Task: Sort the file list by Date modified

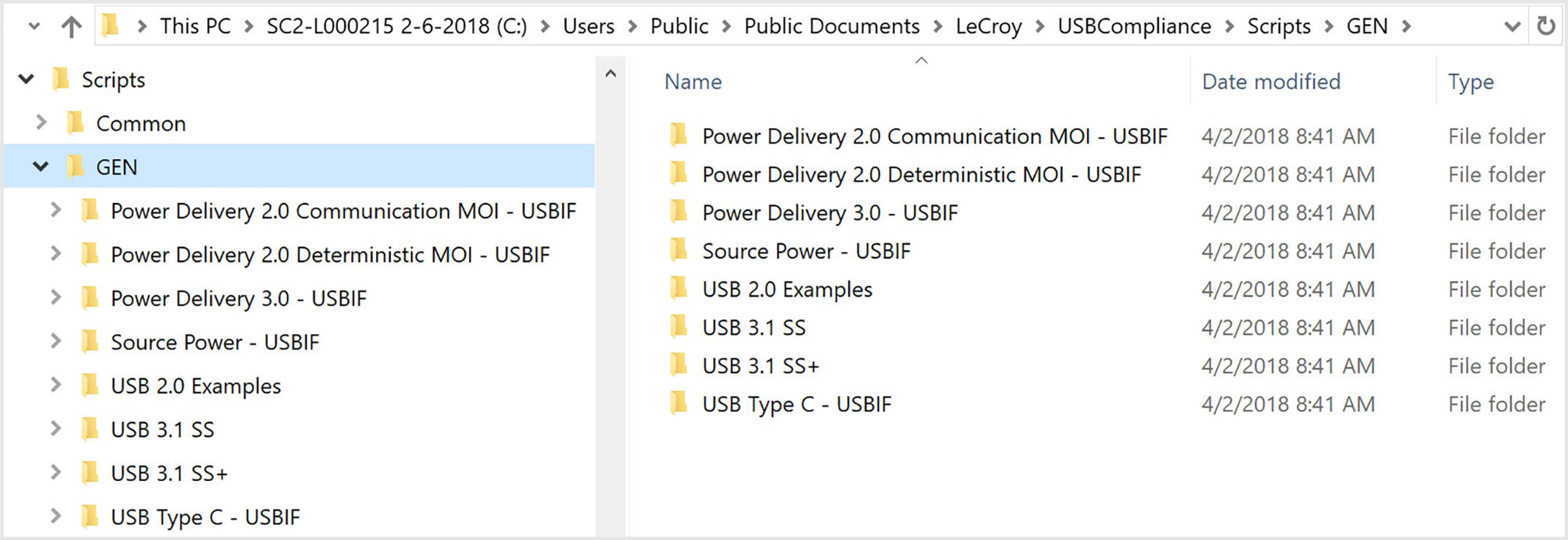Action: click(x=1271, y=81)
